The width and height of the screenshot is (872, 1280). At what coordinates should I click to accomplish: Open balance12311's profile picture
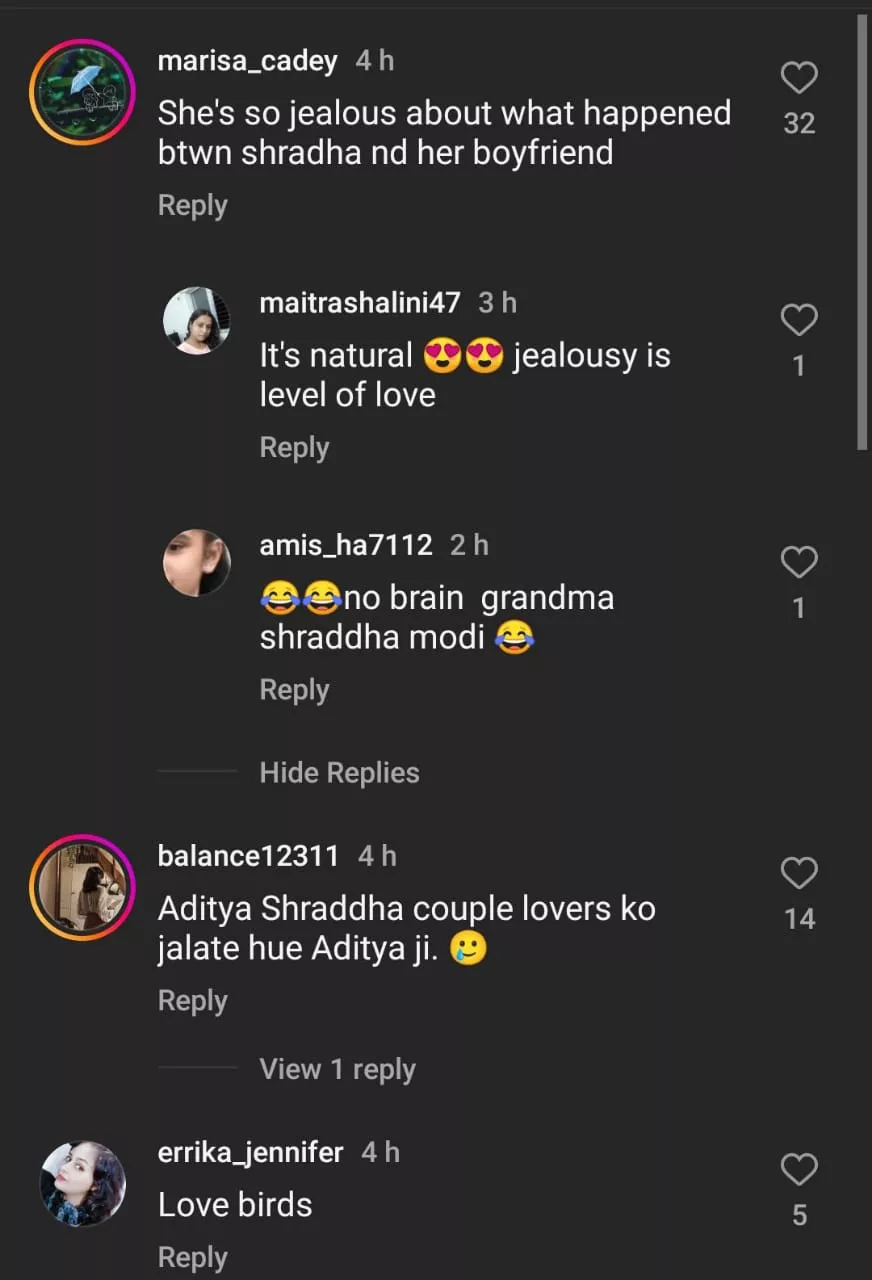pyautogui.click(x=82, y=886)
